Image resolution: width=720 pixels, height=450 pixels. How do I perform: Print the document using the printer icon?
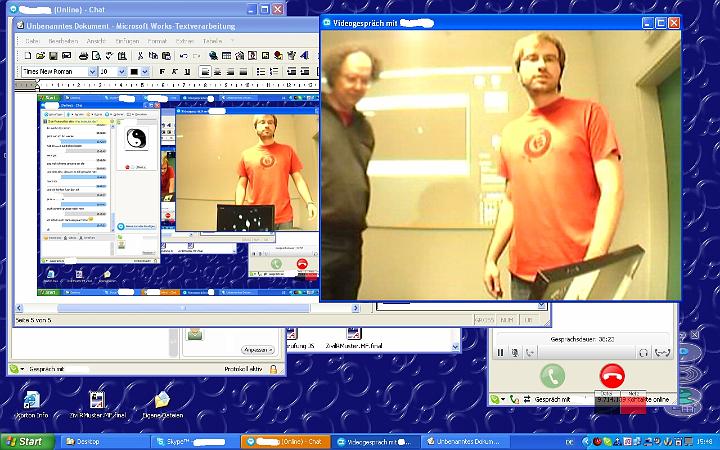(x=83, y=56)
